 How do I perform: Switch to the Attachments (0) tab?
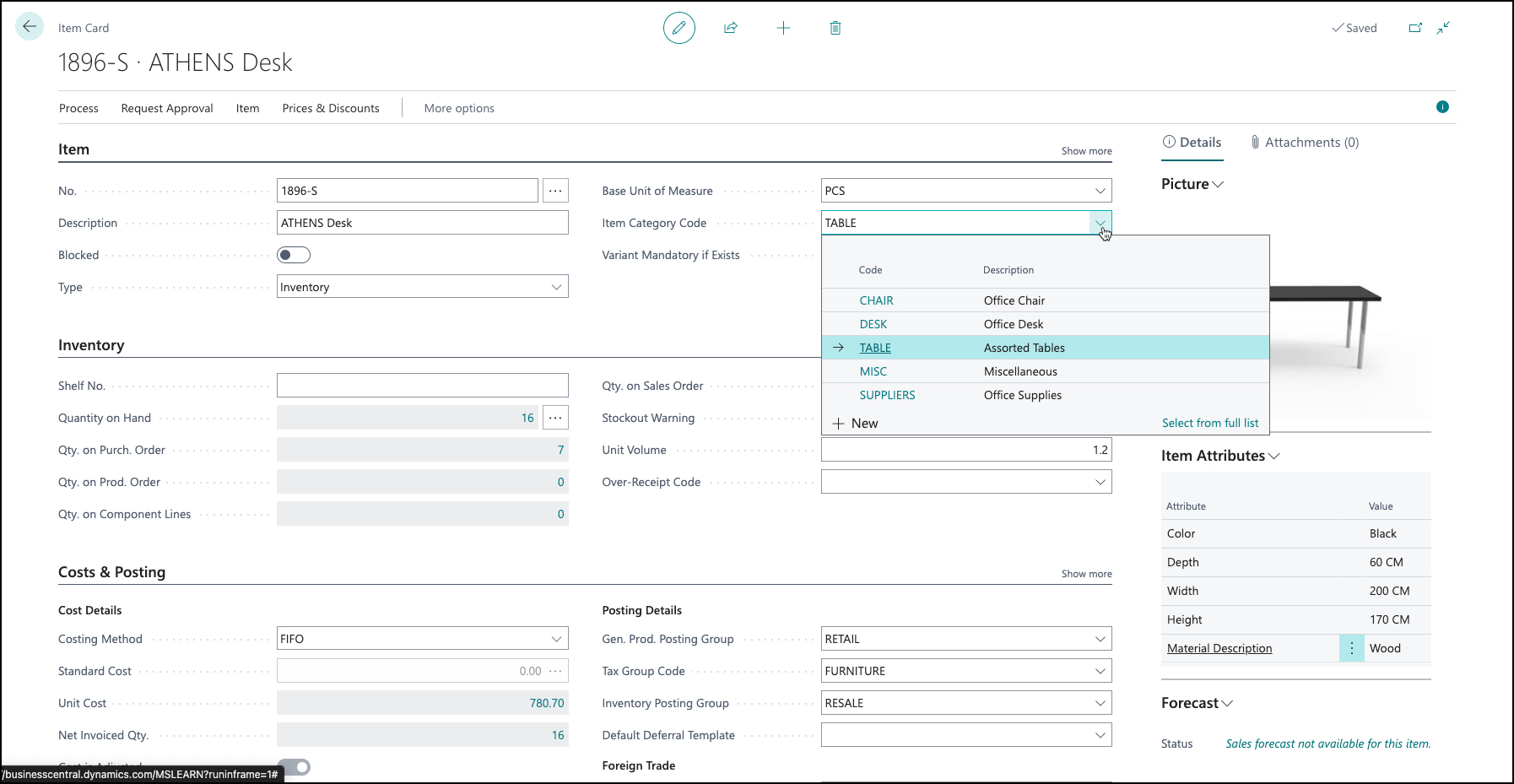[x=1305, y=143]
